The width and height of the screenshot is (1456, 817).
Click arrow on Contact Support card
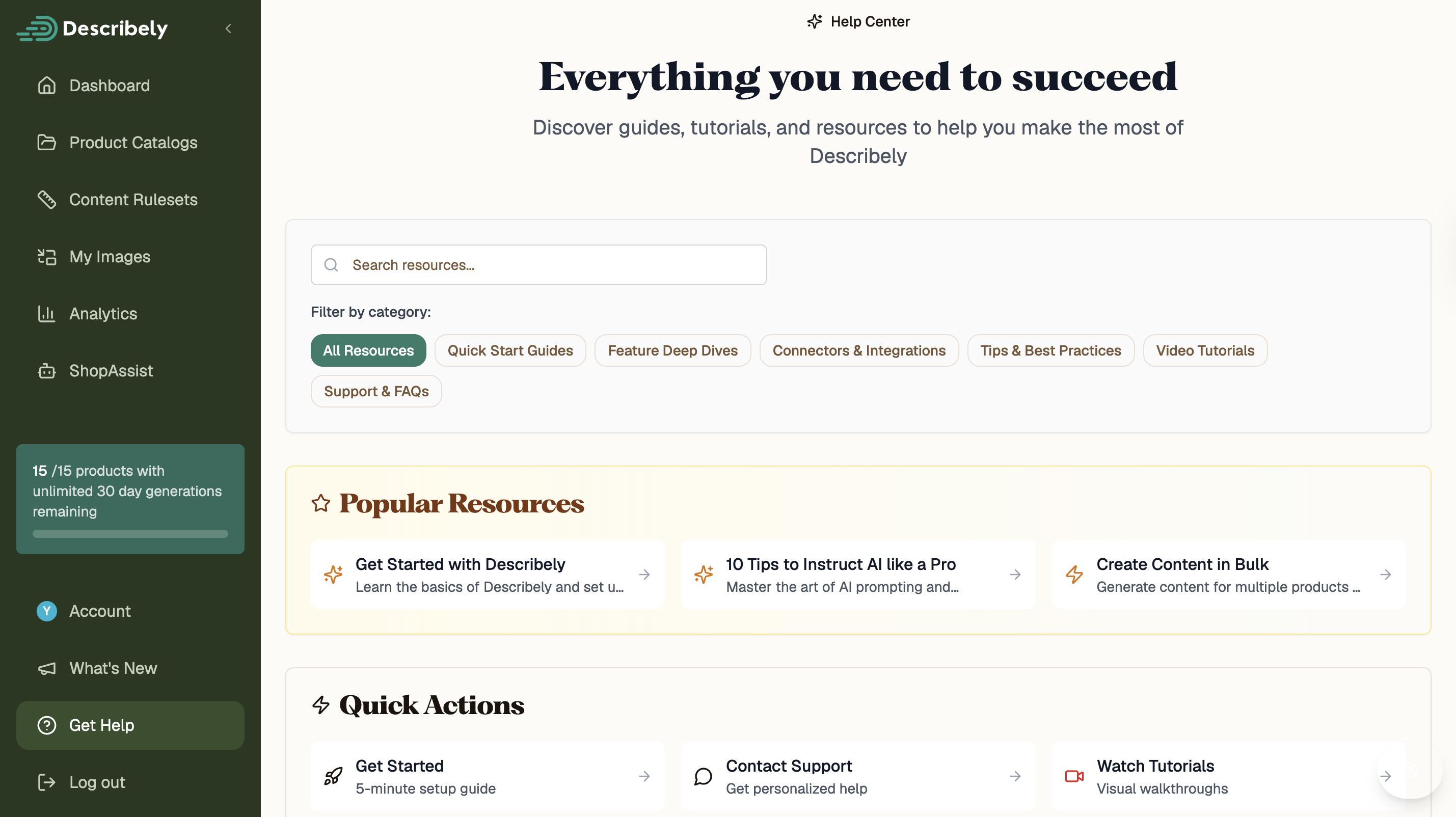coord(1015,776)
